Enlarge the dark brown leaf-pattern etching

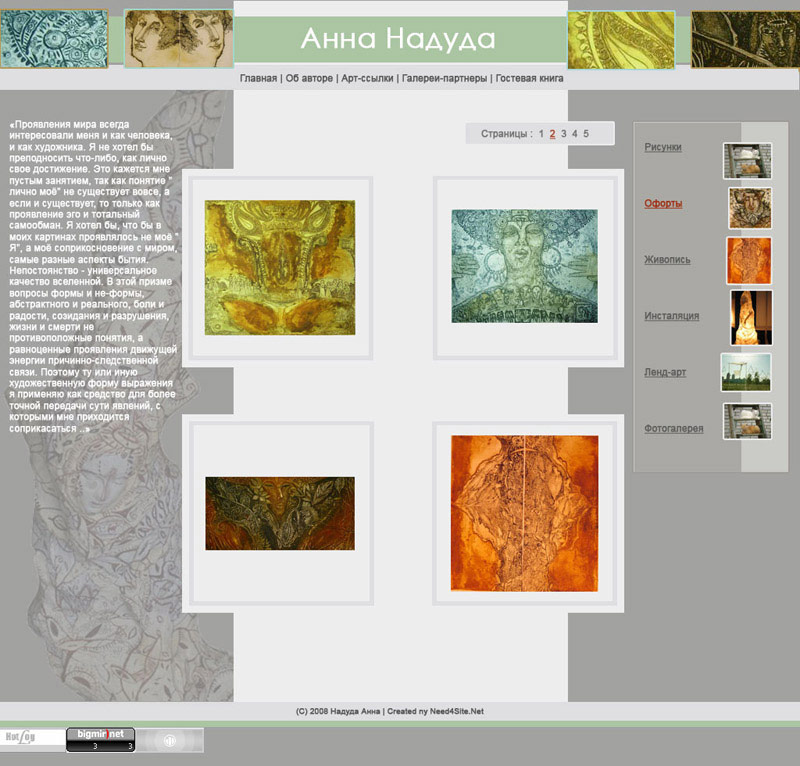(x=280, y=513)
